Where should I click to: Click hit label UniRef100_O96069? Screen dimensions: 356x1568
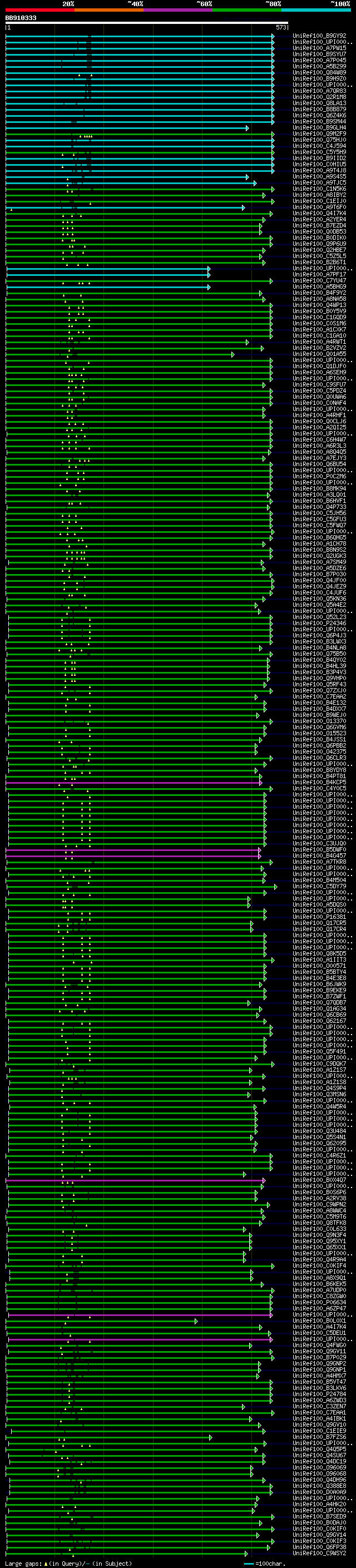point(319,1468)
